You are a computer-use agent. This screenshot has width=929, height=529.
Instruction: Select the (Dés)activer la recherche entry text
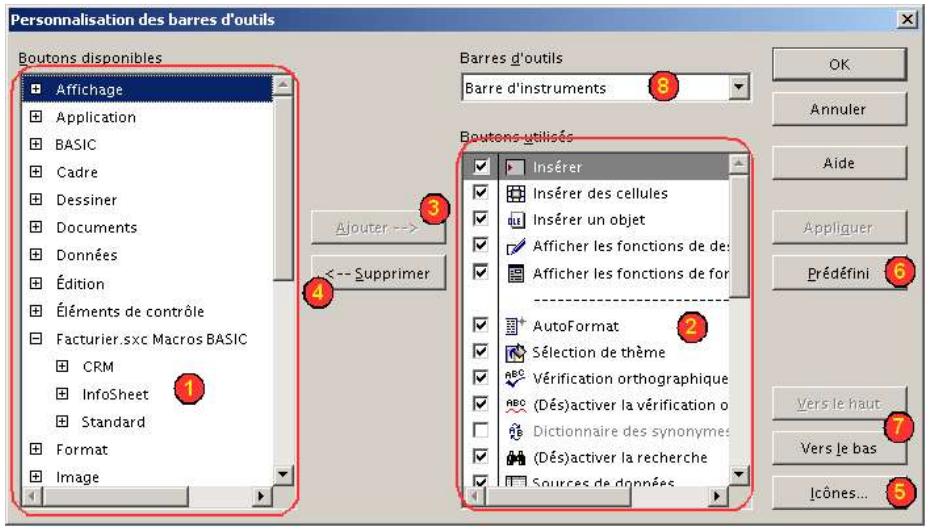click(x=620, y=458)
